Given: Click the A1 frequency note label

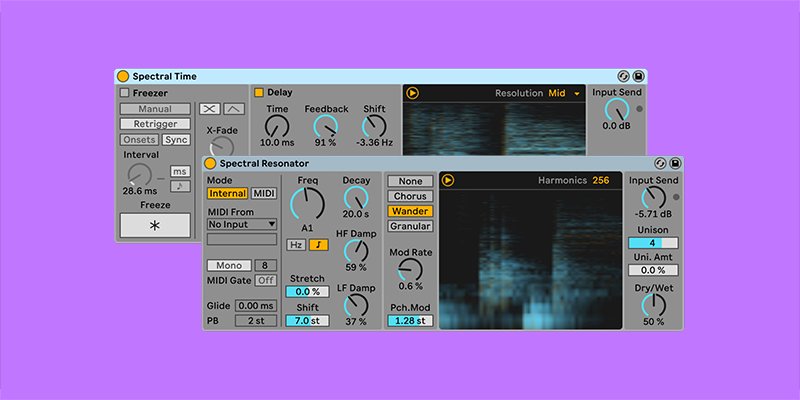Looking at the screenshot, I should tap(307, 229).
